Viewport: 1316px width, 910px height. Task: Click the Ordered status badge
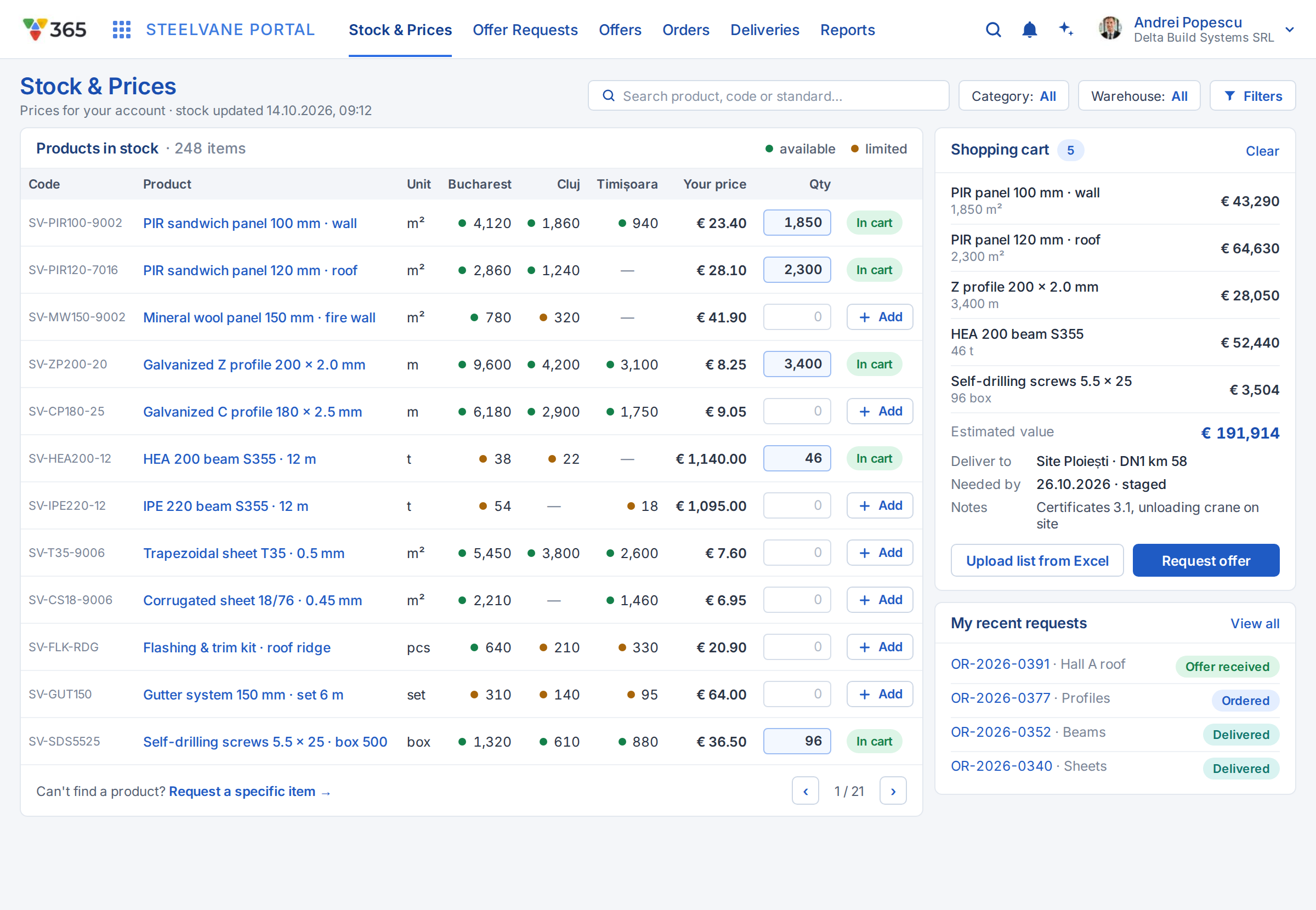1245,701
